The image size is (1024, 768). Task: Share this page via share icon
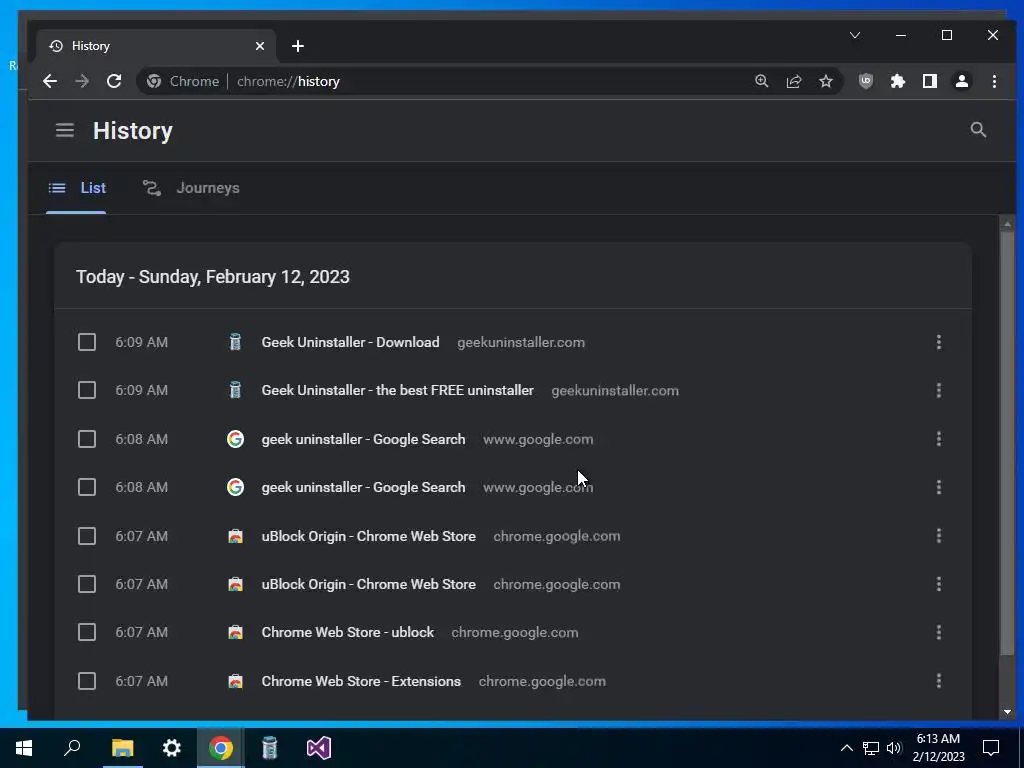[x=793, y=81]
